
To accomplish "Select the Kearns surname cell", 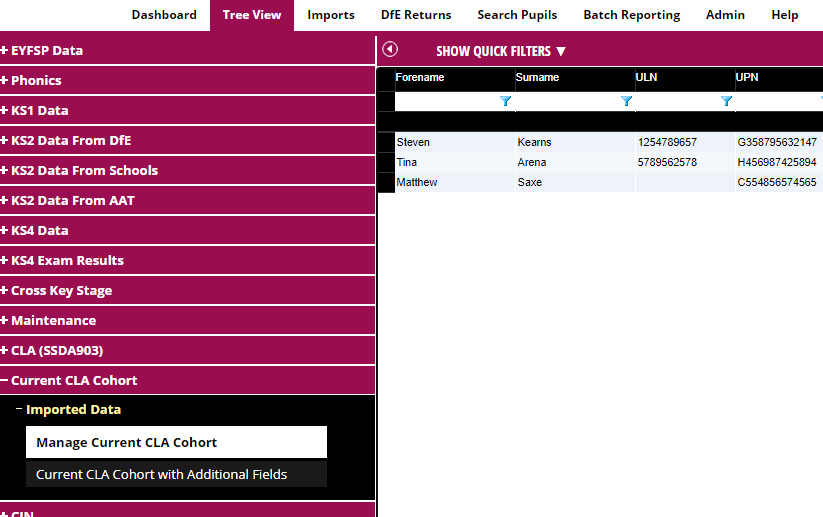I will [575, 142].
